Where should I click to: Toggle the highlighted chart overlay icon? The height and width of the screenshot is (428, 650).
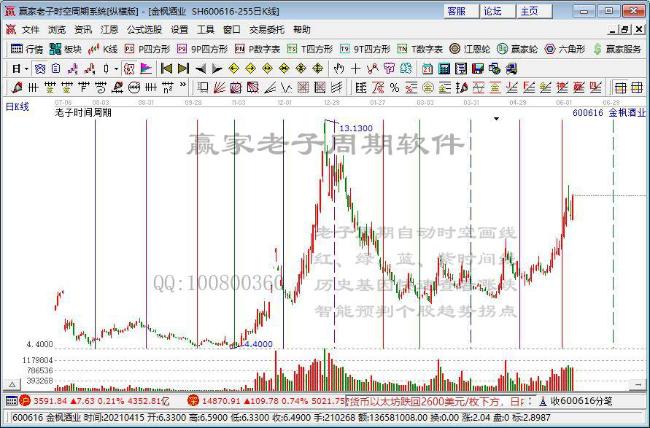[129, 69]
